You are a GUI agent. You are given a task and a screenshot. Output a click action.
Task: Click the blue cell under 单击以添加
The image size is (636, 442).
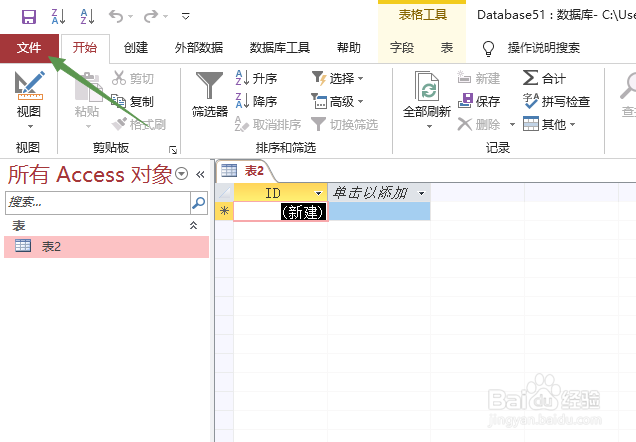click(x=379, y=211)
